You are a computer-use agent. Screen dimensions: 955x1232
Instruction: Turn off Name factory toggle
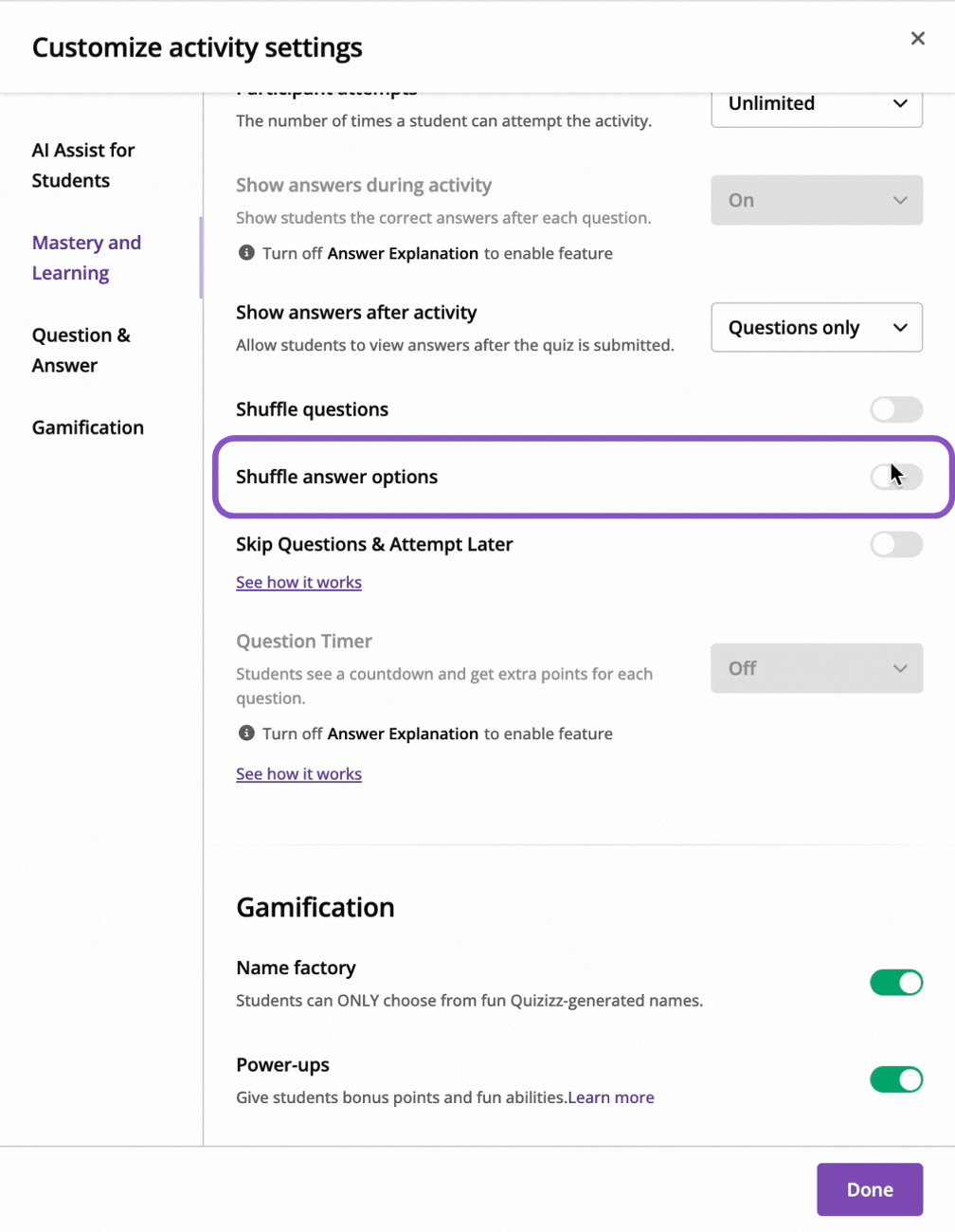[x=896, y=983]
